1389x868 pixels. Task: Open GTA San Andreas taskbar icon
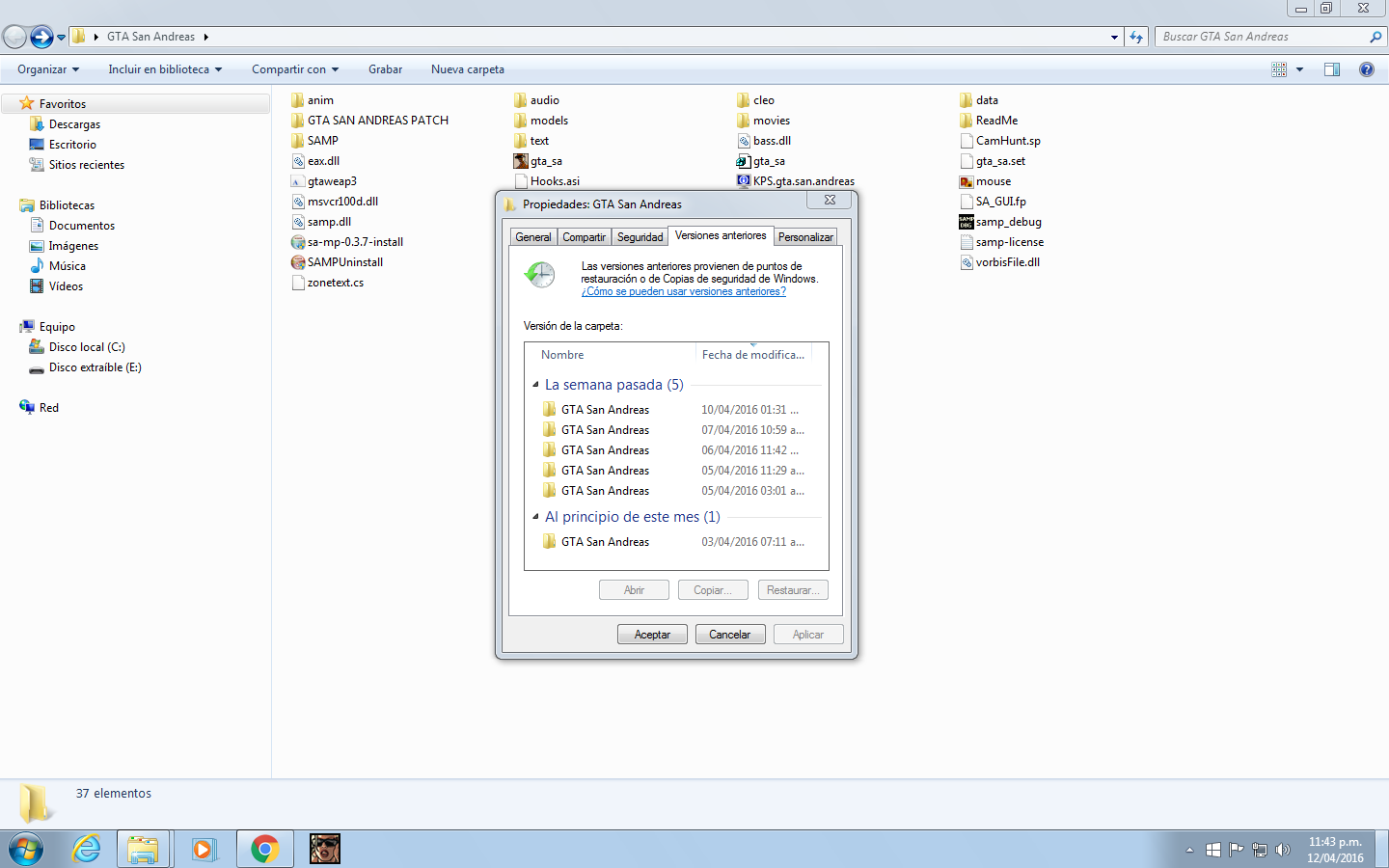point(325,849)
